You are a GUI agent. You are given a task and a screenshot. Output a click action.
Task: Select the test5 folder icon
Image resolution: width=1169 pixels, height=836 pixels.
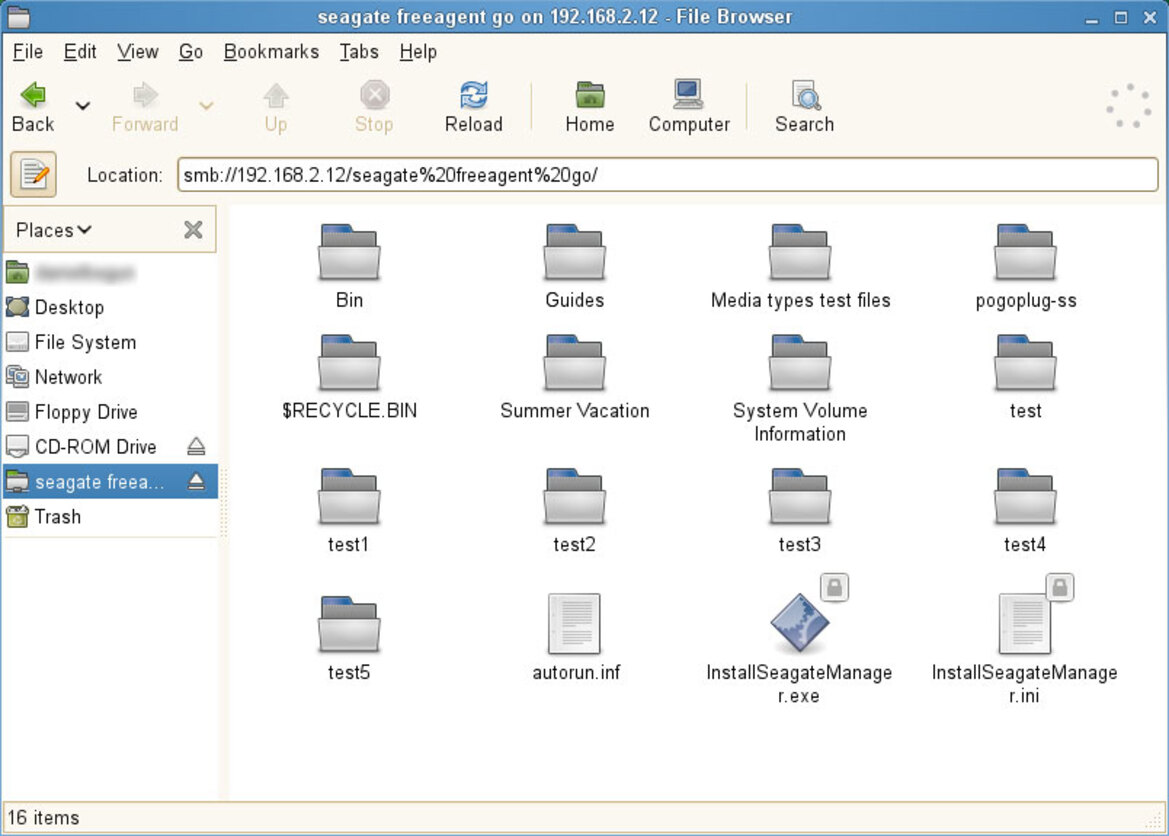tap(349, 624)
